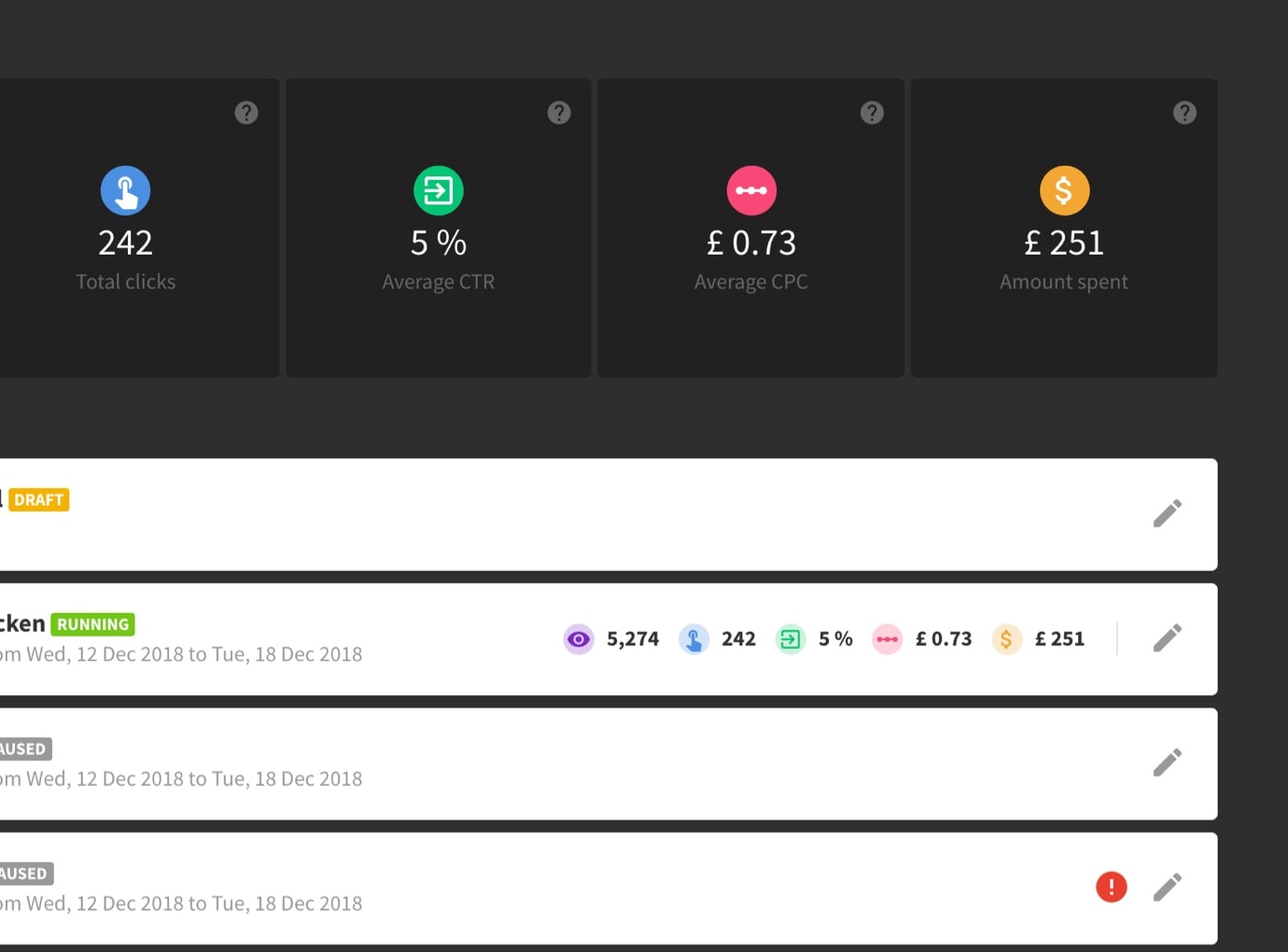1288x952 pixels.
Task: Click the £ 0.73 Average CPC value
Action: tap(751, 243)
